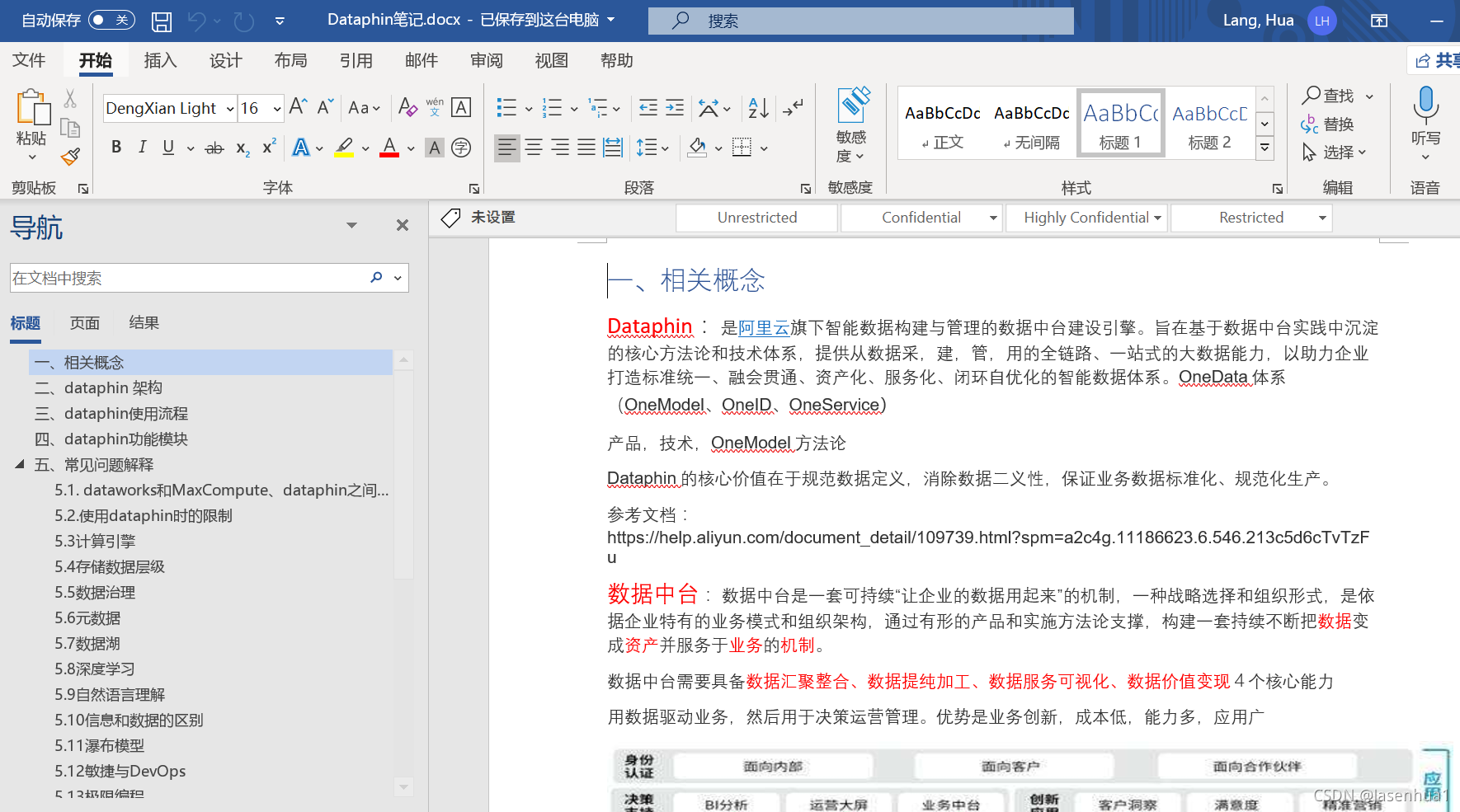Switch to the 设计 tab

(225, 60)
